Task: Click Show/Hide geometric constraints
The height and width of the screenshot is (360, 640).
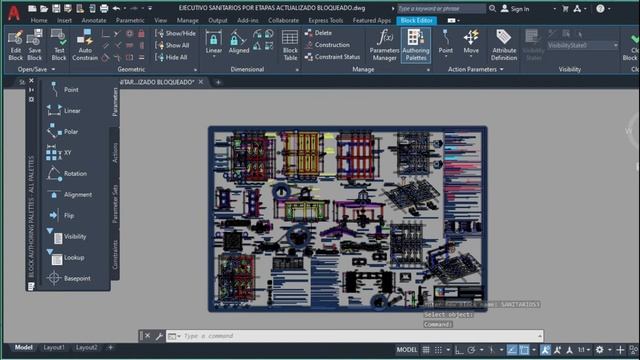Action: point(176,33)
